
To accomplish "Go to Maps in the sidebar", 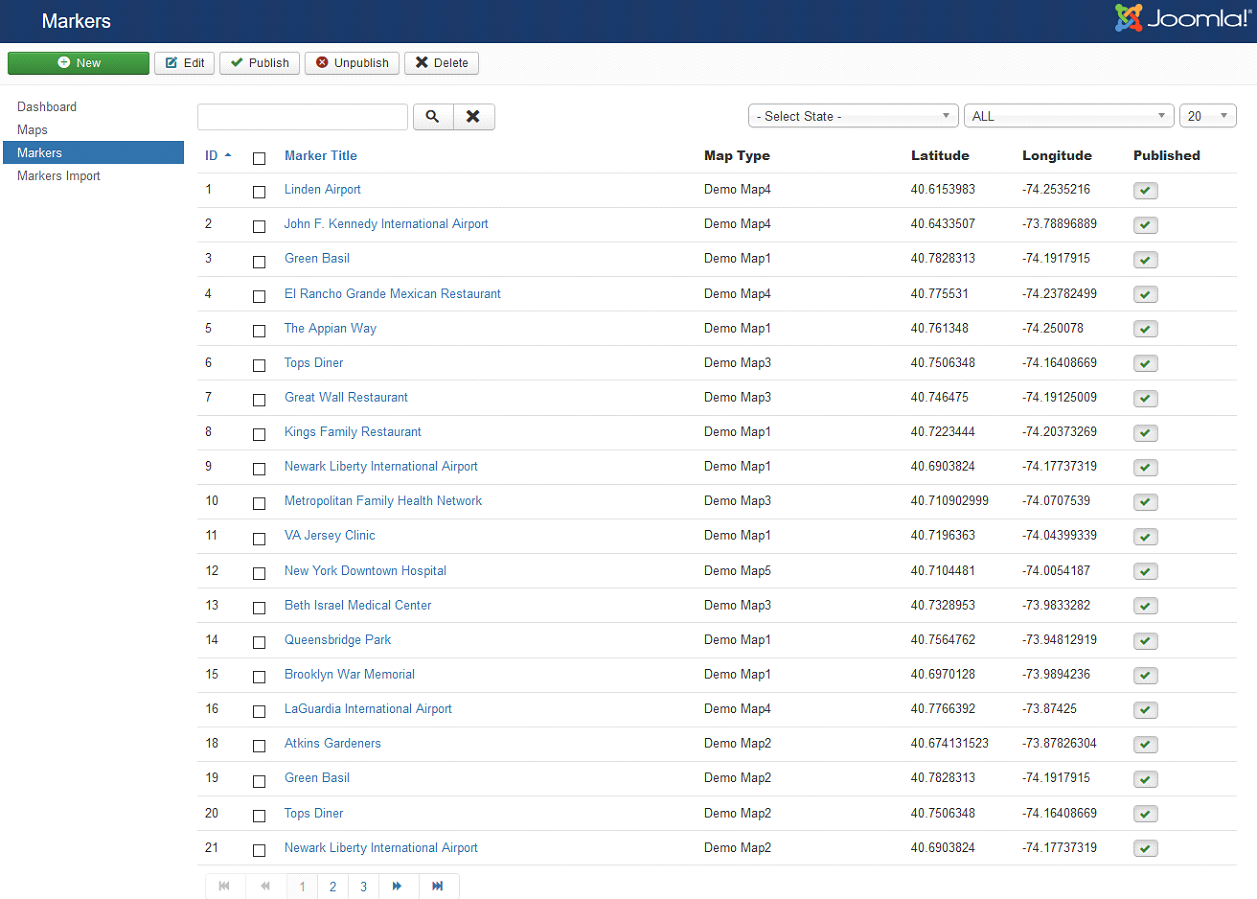I will click(x=33, y=130).
